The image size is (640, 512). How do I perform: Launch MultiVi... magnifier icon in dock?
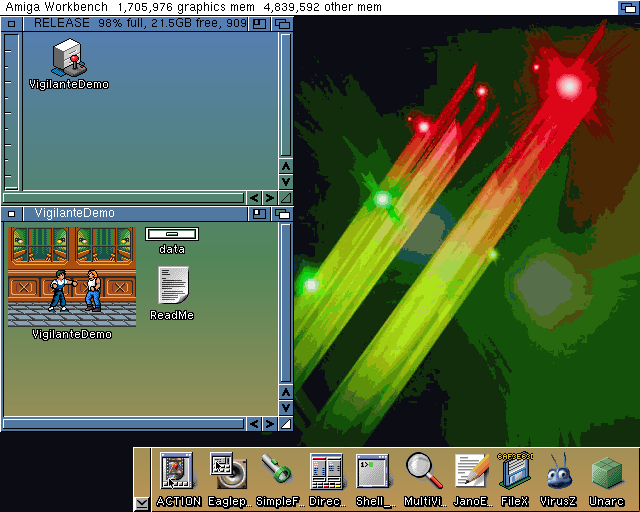tap(424, 471)
